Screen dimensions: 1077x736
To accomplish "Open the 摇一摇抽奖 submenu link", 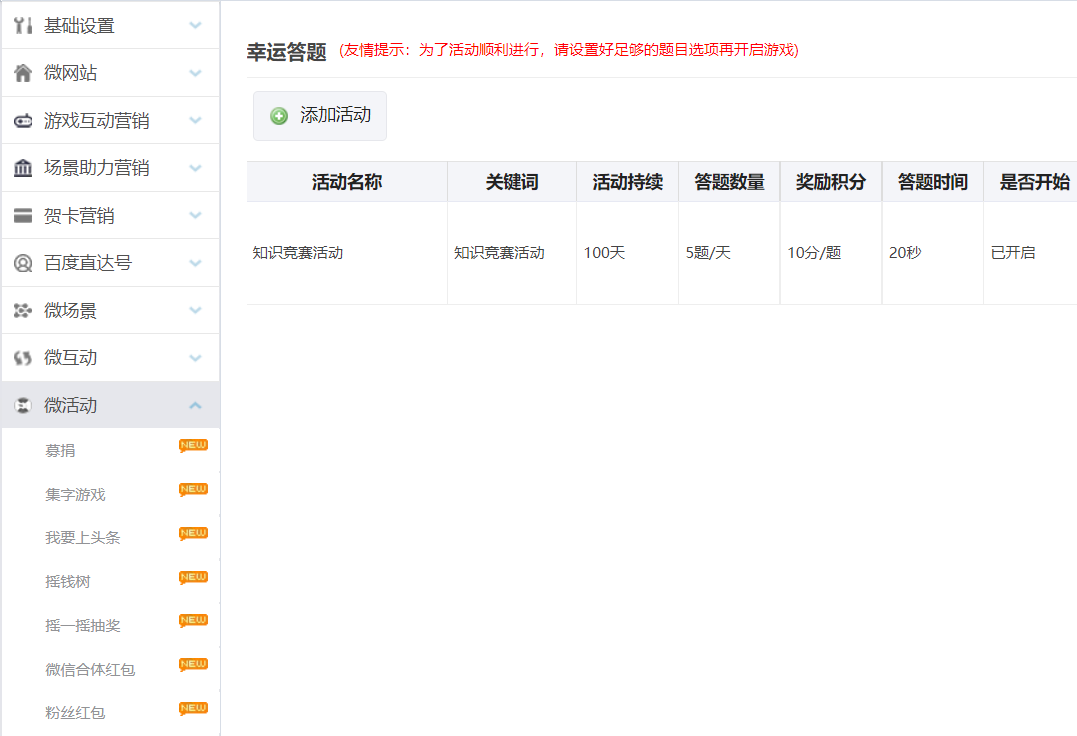I will 83,626.
